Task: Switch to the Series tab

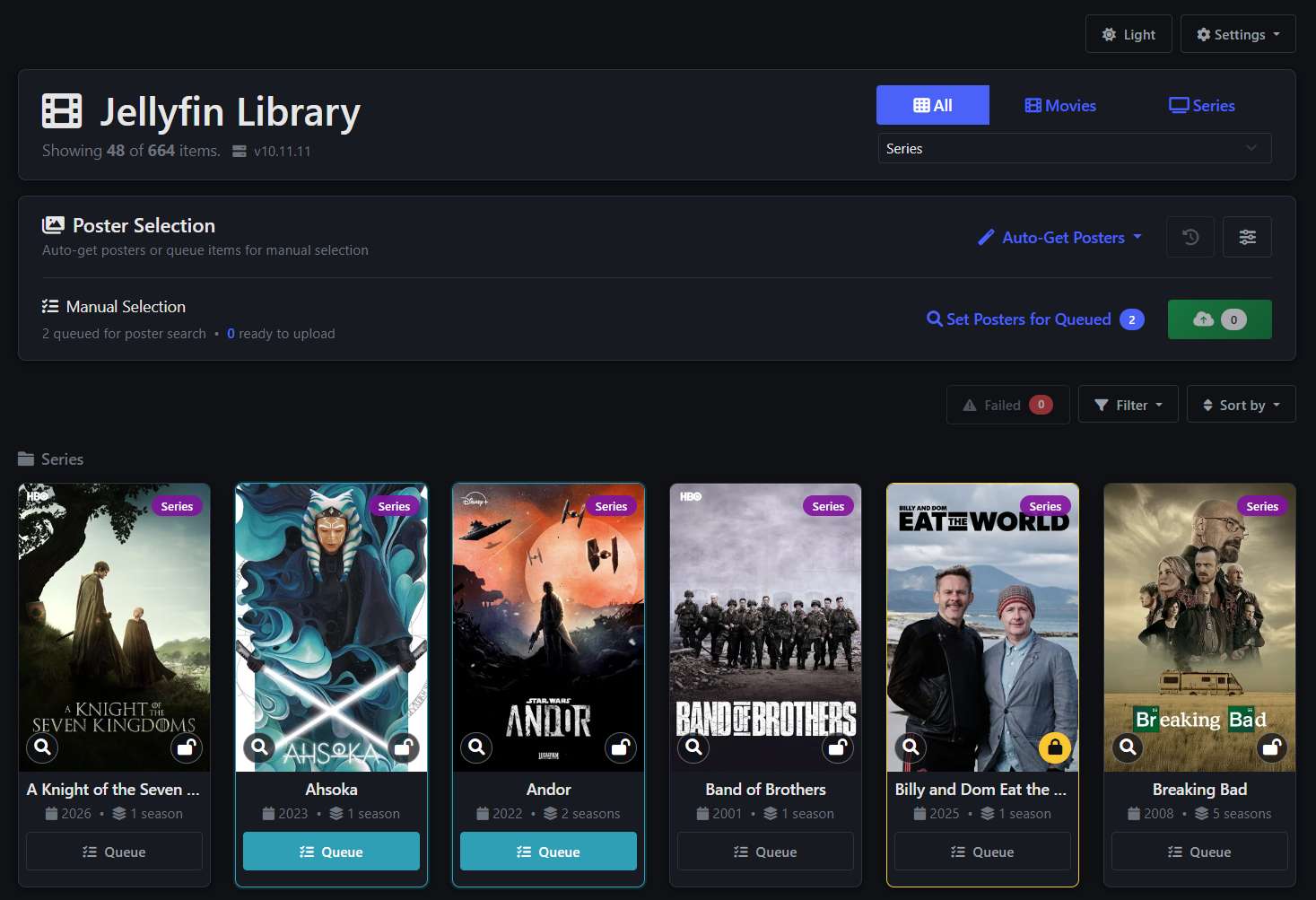Action: coord(1202,105)
